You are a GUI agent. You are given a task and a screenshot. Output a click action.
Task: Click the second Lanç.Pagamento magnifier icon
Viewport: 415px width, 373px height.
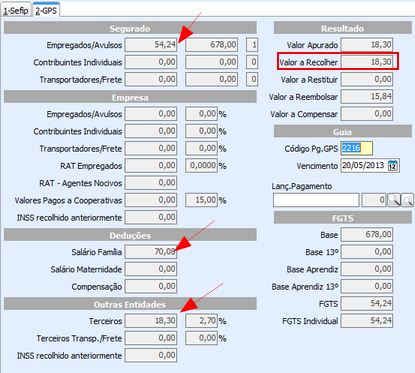[x=407, y=200]
